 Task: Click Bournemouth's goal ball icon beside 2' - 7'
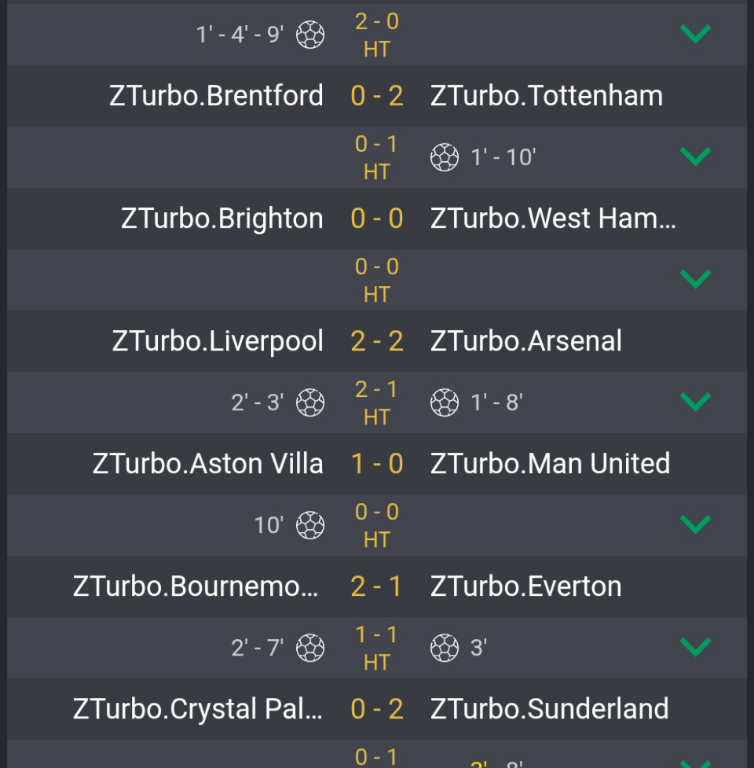click(310, 648)
